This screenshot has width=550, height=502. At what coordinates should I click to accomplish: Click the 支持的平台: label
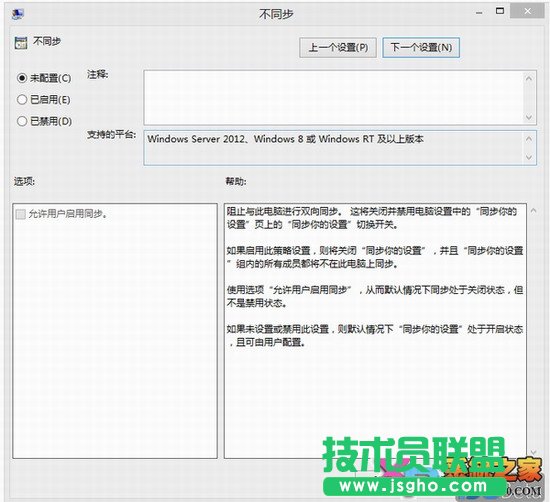pyautogui.click(x=111, y=134)
